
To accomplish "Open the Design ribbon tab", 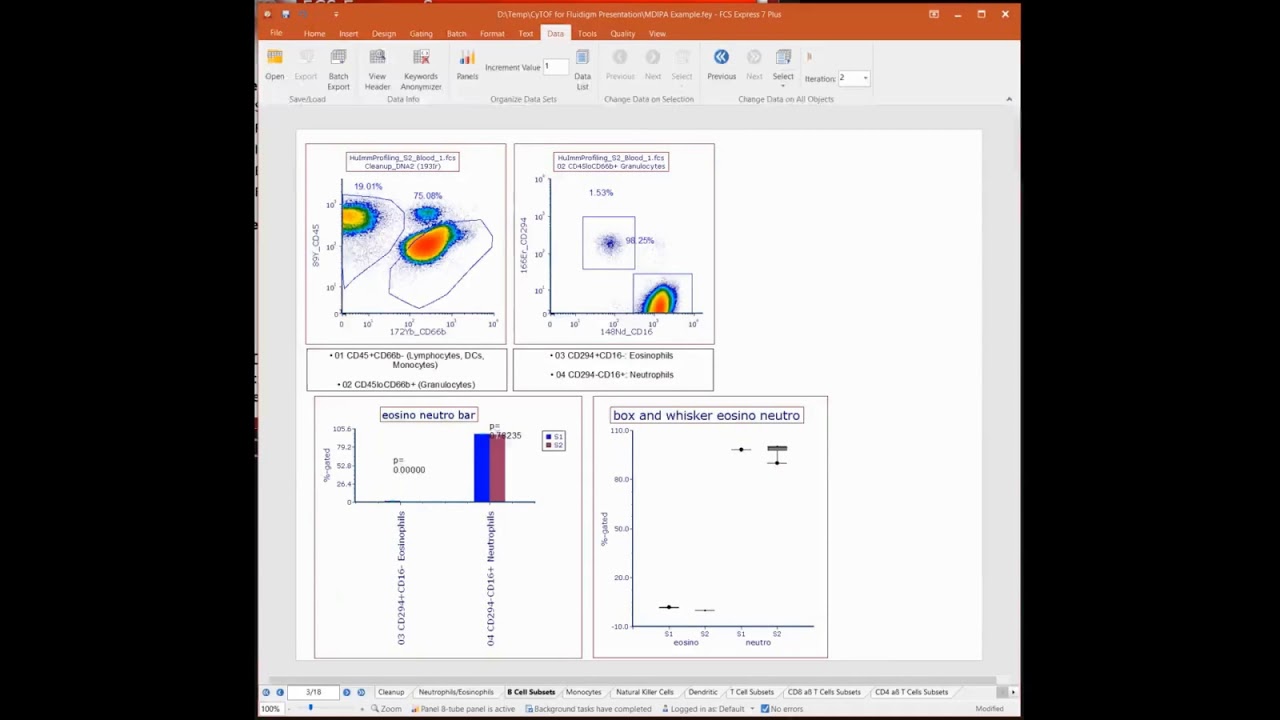I will [x=384, y=34].
